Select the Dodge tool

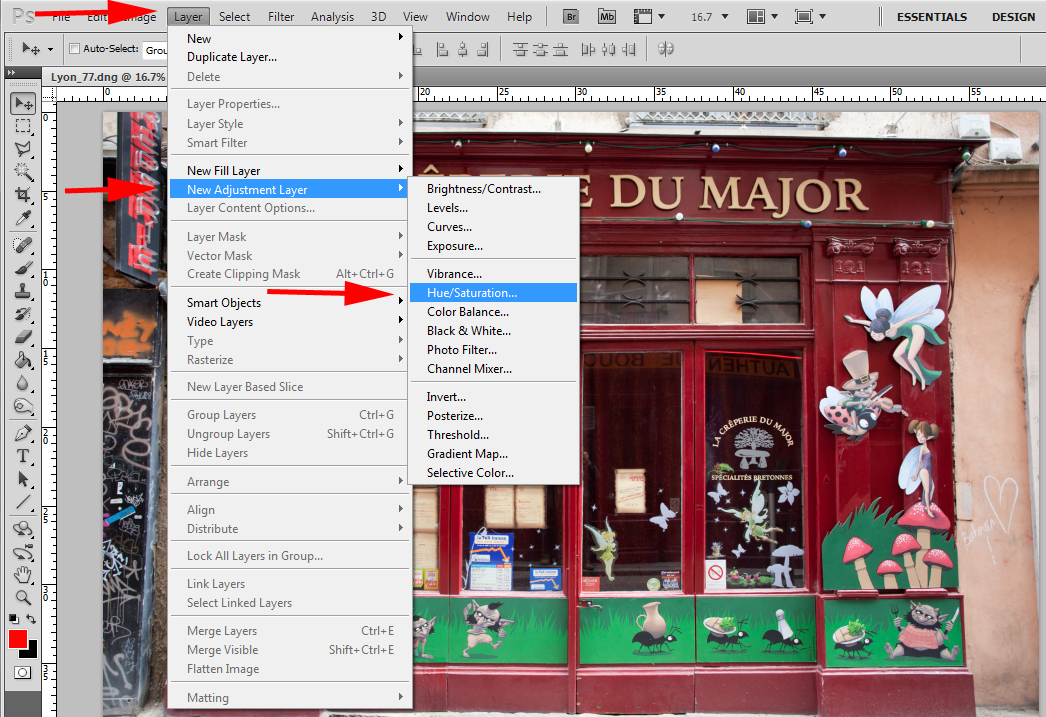[x=23, y=406]
